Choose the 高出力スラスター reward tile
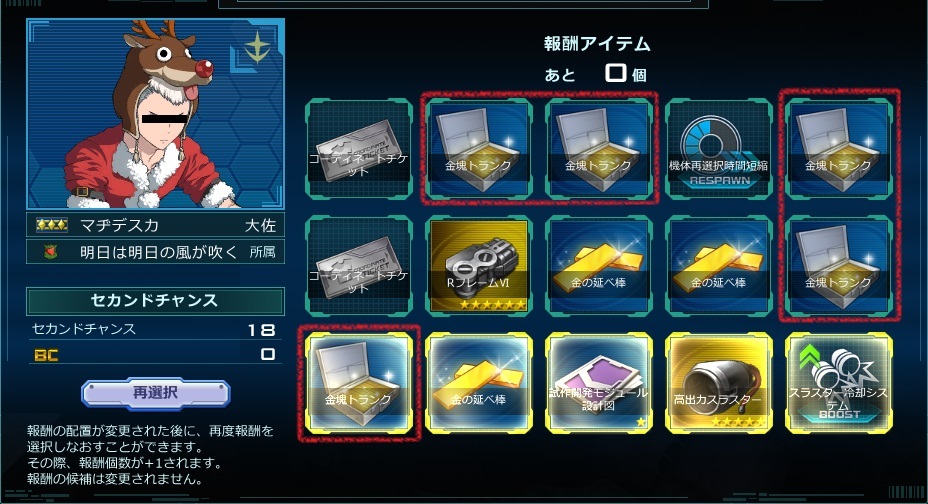This screenshot has width=928, height=504. click(x=718, y=383)
